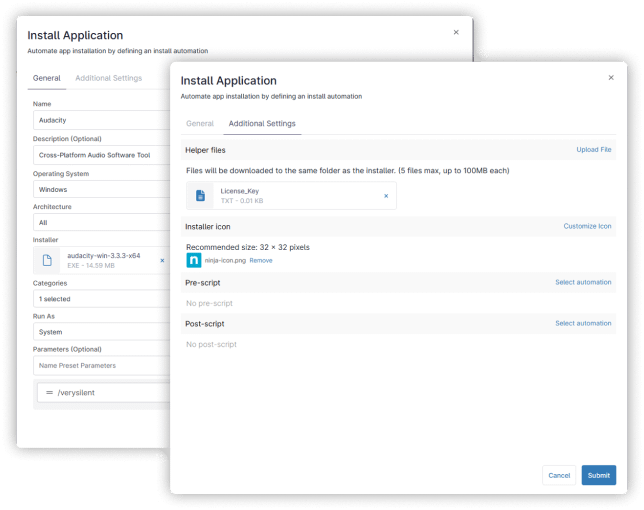Click the Customize Icon link
Image resolution: width=644 pixels, height=510 pixels.
(587, 226)
